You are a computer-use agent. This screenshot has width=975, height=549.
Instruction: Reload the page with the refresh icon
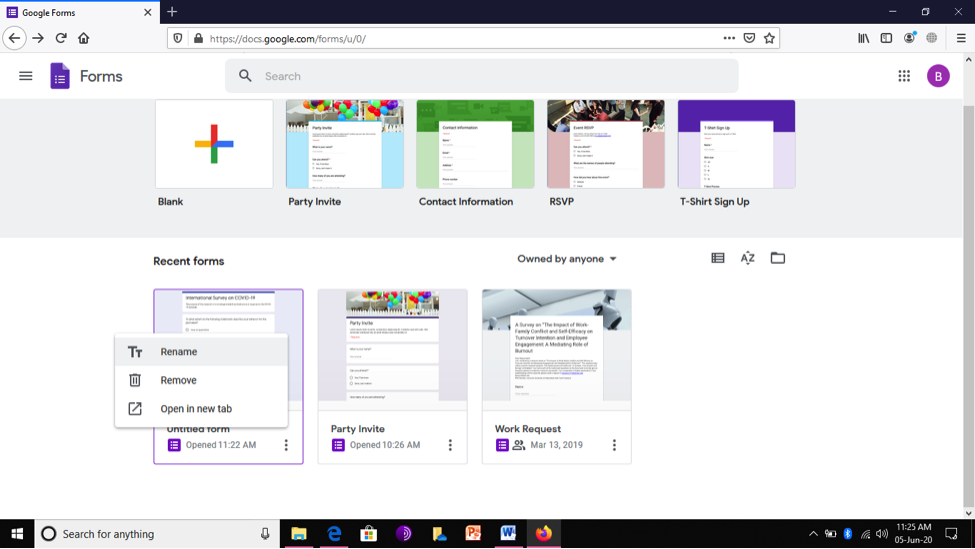(x=61, y=39)
